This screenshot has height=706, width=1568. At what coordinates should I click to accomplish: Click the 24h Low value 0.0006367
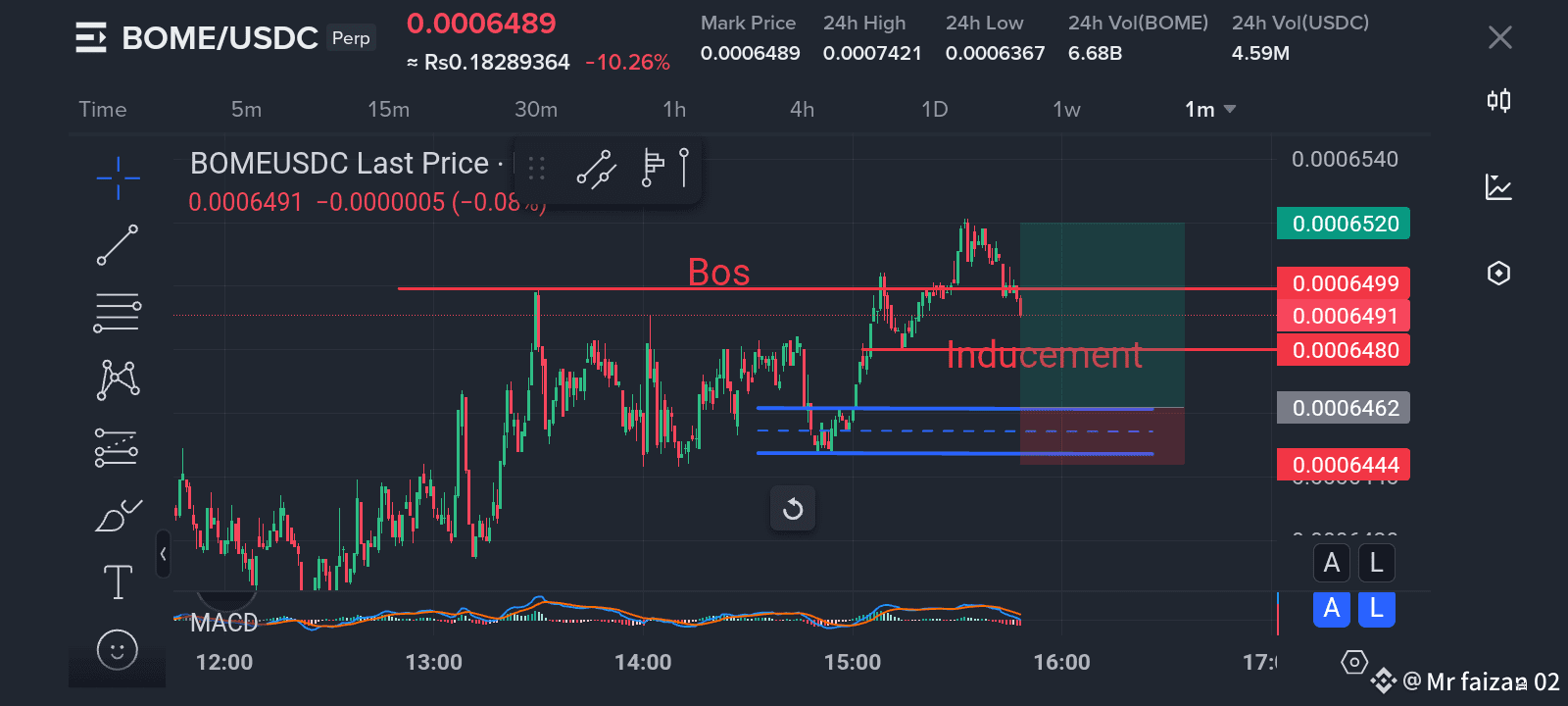tap(995, 53)
